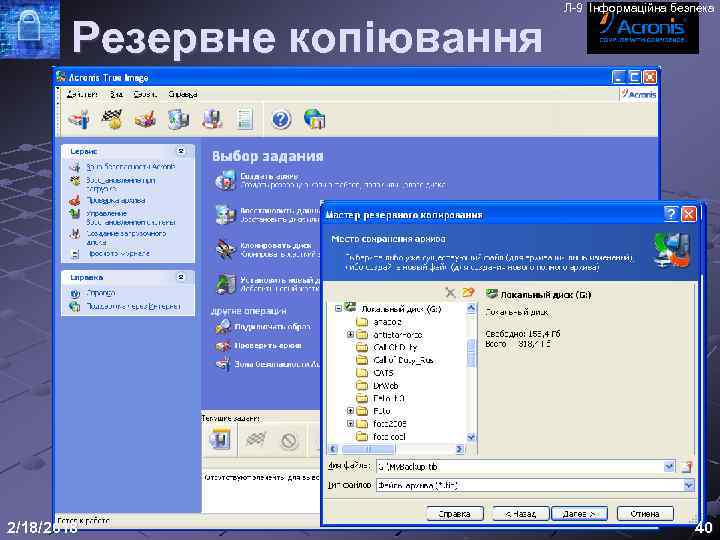Collapse the Сервис sidebar panel with its chevron
The width and height of the screenshot is (720, 540).
click(181, 151)
